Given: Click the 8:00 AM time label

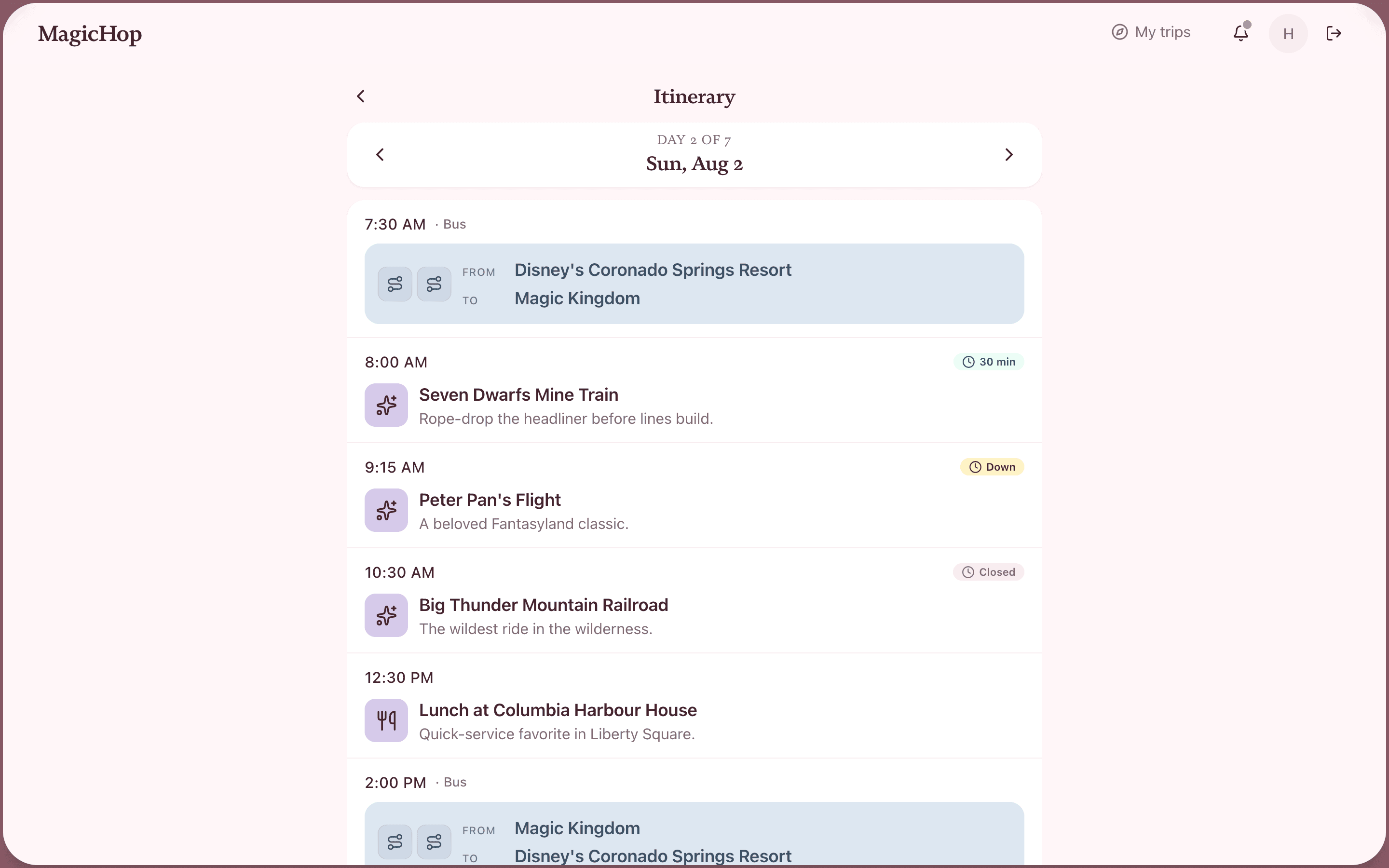Looking at the screenshot, I should (396, 362).
